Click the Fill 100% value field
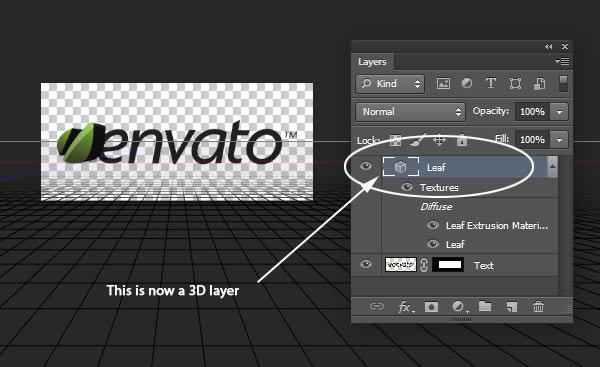The image size is (600, 367). (532, 140)
